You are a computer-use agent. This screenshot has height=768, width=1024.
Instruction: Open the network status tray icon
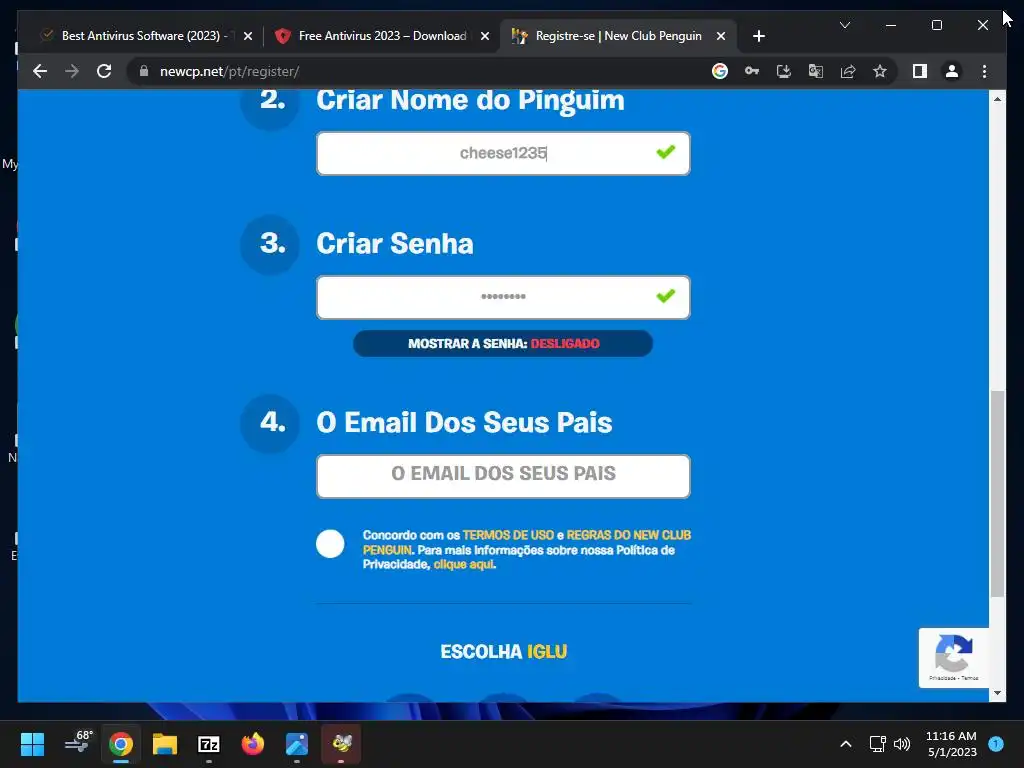click(877, 744)
